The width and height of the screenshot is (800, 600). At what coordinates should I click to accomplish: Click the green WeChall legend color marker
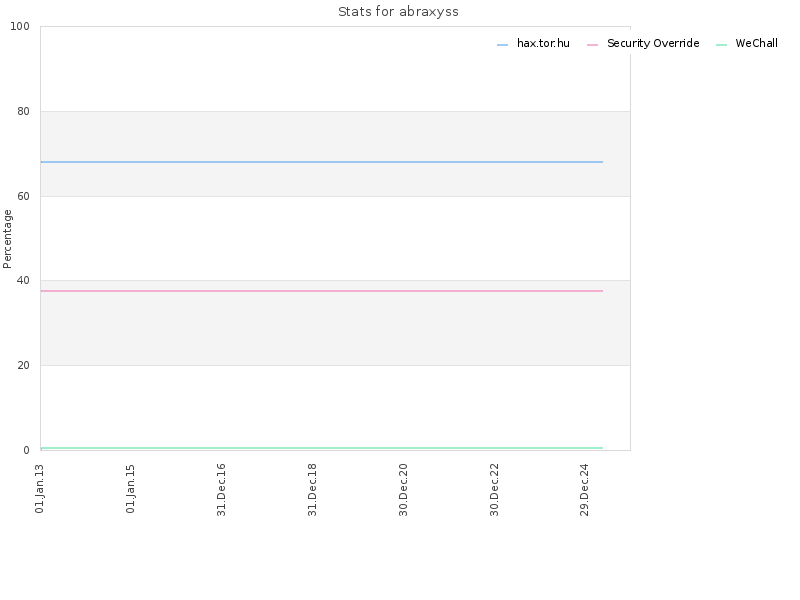tap(721, 45)
